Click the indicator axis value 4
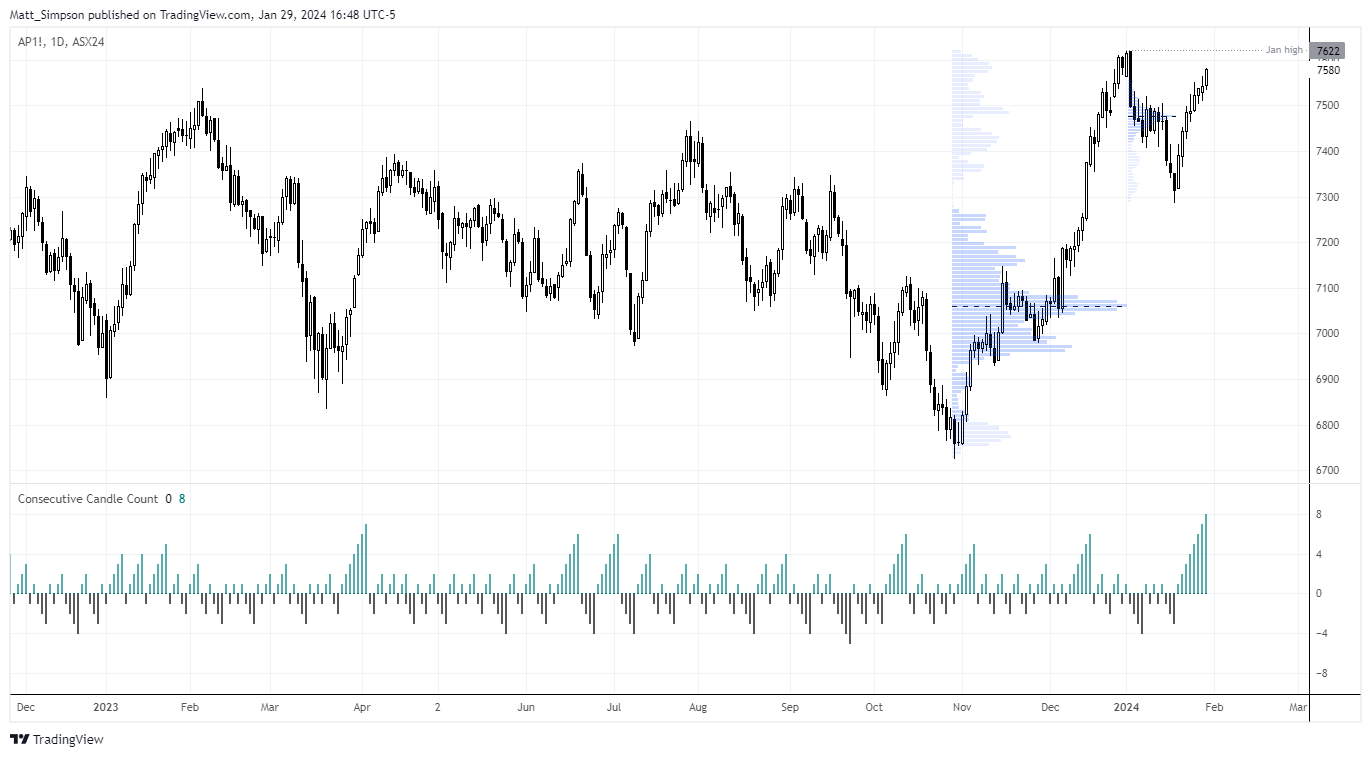The image size is (1371, 757). [1321, 554]
